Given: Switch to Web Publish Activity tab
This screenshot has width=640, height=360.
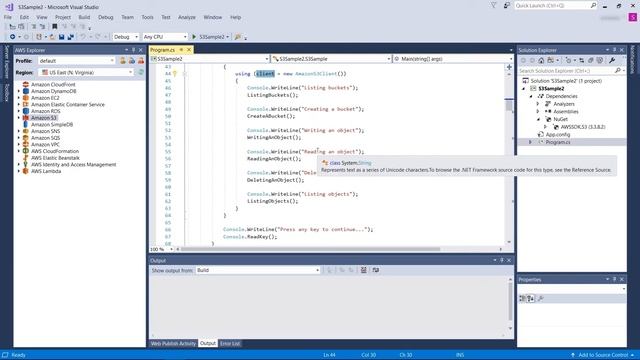Looking at the screenshot, I should click(173, 344).
